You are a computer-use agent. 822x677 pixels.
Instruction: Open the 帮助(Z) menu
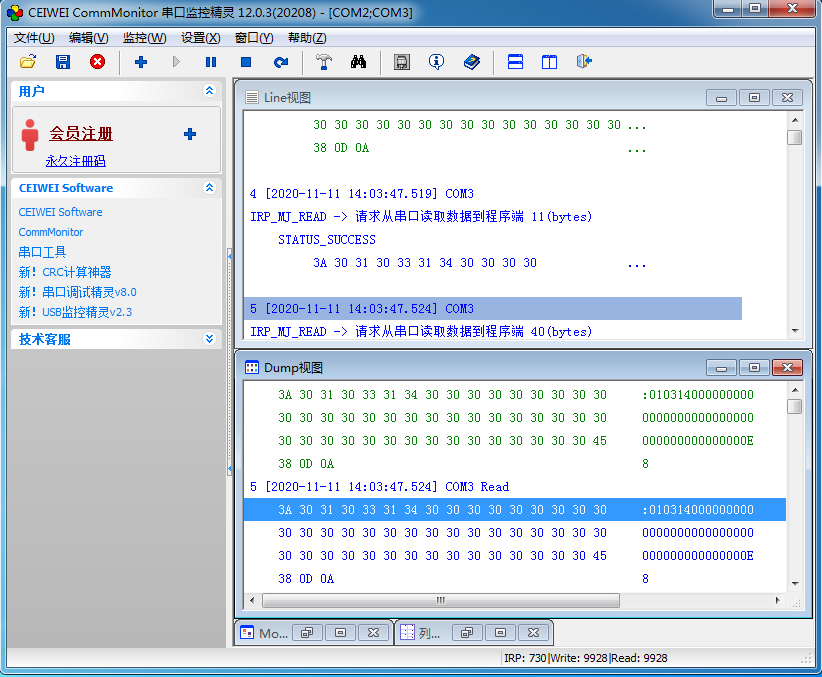click(307, 38)
